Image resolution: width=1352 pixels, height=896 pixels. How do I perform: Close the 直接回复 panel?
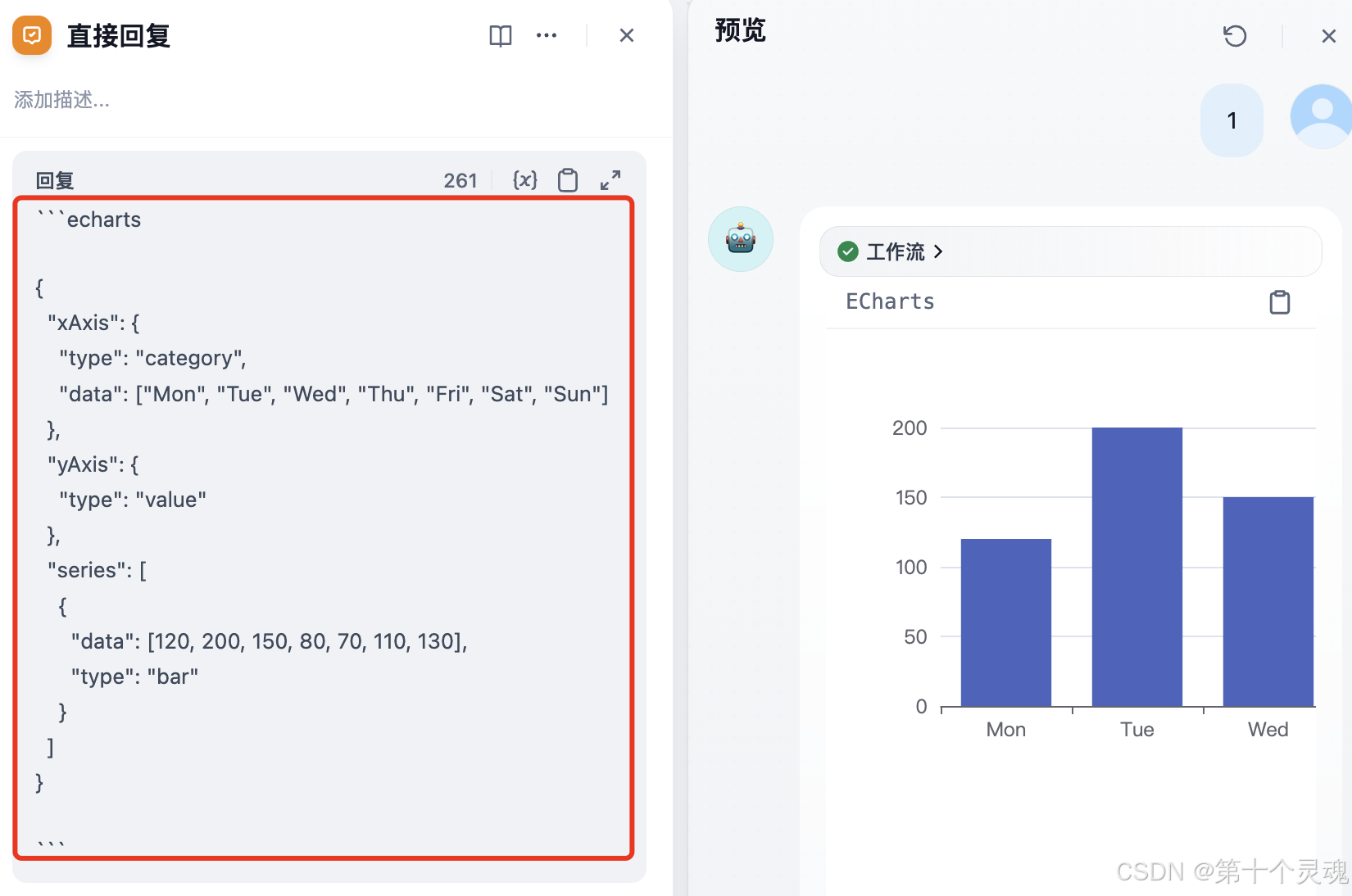point(627,35)
